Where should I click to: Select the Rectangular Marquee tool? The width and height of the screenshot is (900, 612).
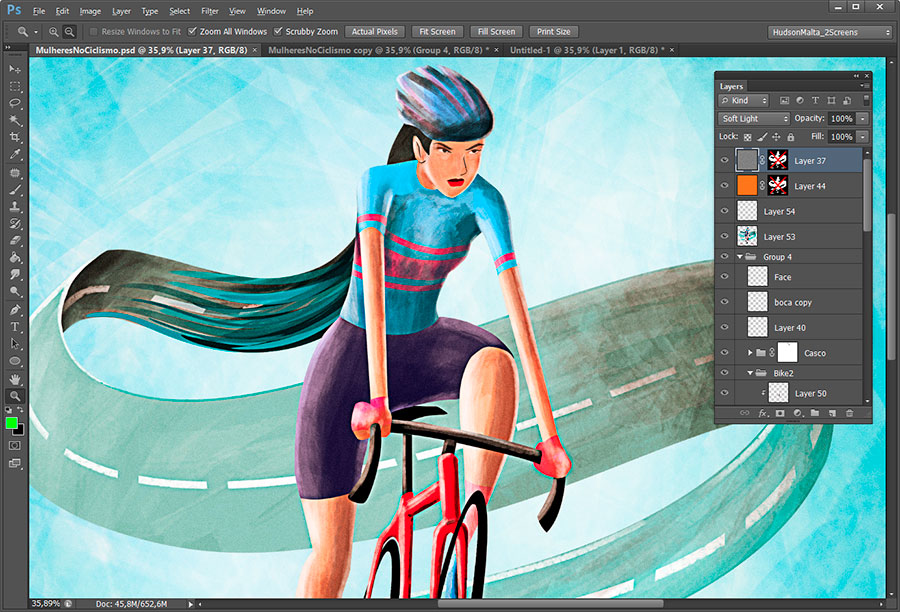pyautogui.click(x=15, y=87)
